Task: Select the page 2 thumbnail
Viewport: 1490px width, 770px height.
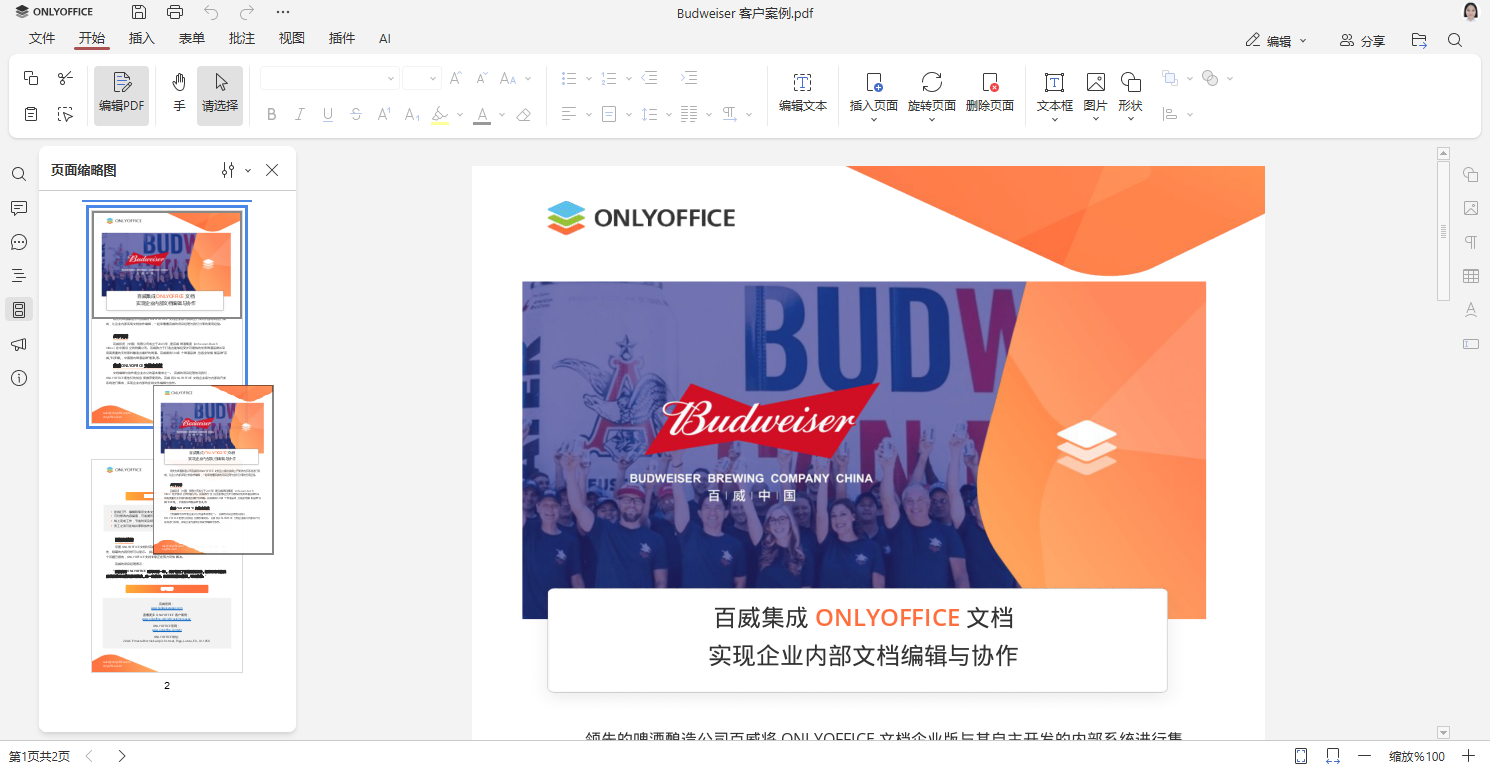Action: pos(167,566)
